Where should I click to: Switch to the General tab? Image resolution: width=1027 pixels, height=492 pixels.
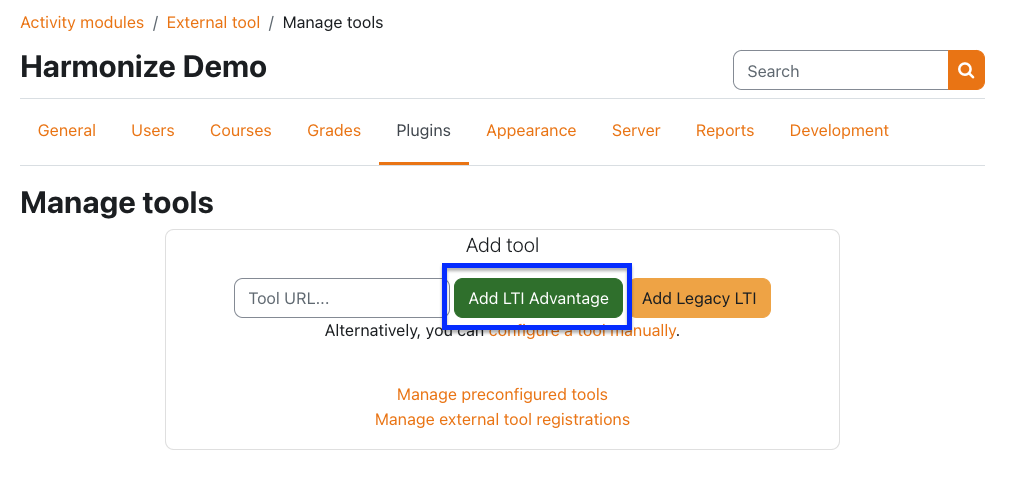(x=67, y=131)
